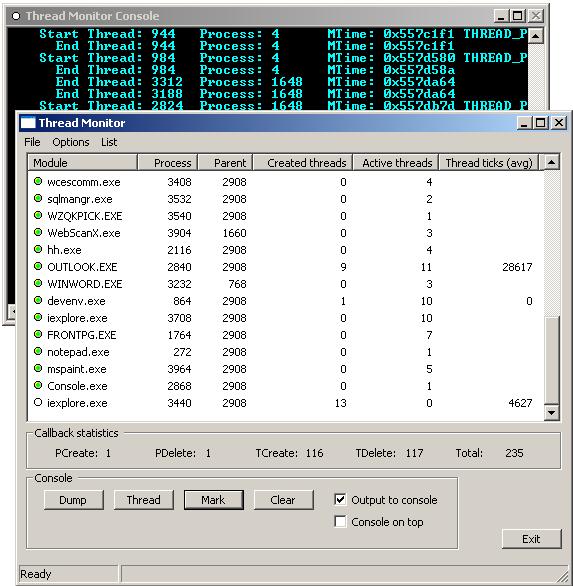Click green status icon beside WZQKPICK.EXE
This screenshot has height=586, width=573.
[38, 216]
